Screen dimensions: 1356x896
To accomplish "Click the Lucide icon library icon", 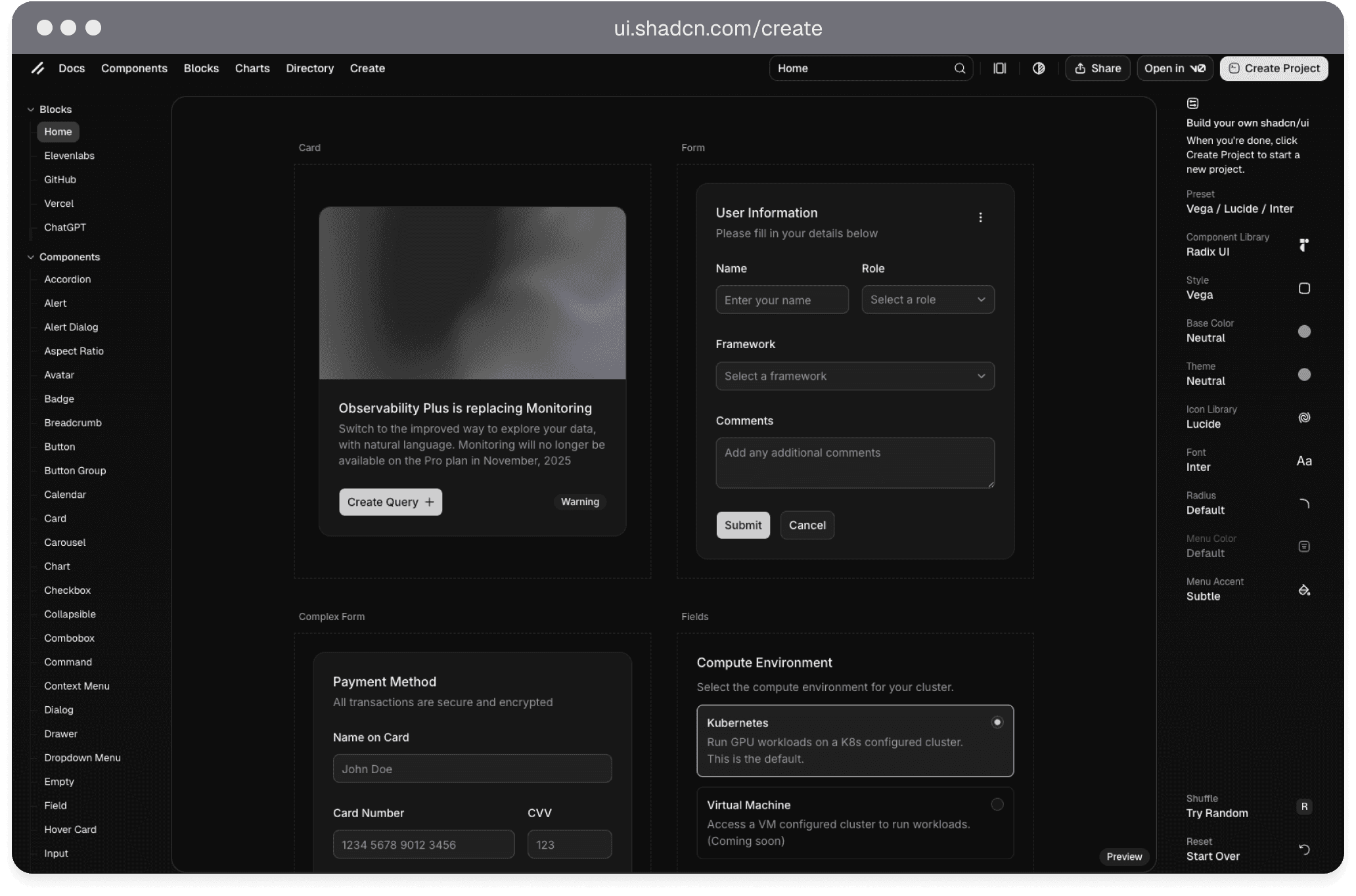I will coord(1304,418).
